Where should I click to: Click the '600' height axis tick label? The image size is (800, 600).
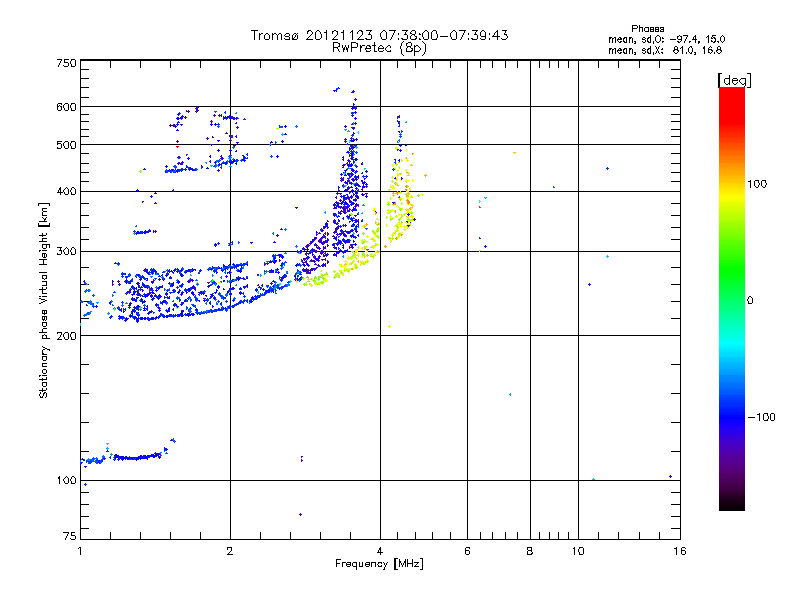tap(66, 107)
